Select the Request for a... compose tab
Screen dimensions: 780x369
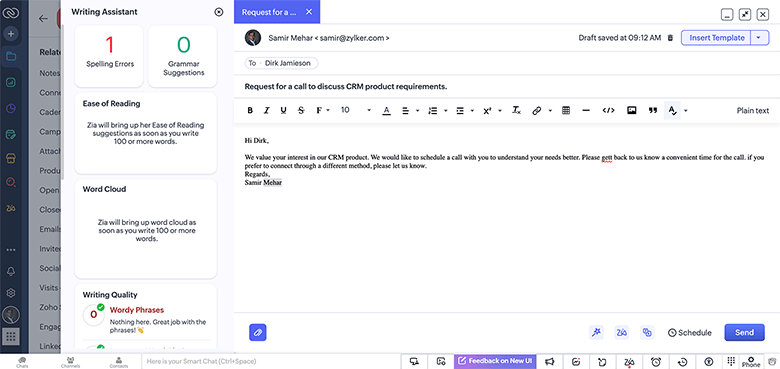tap(269, 12)
